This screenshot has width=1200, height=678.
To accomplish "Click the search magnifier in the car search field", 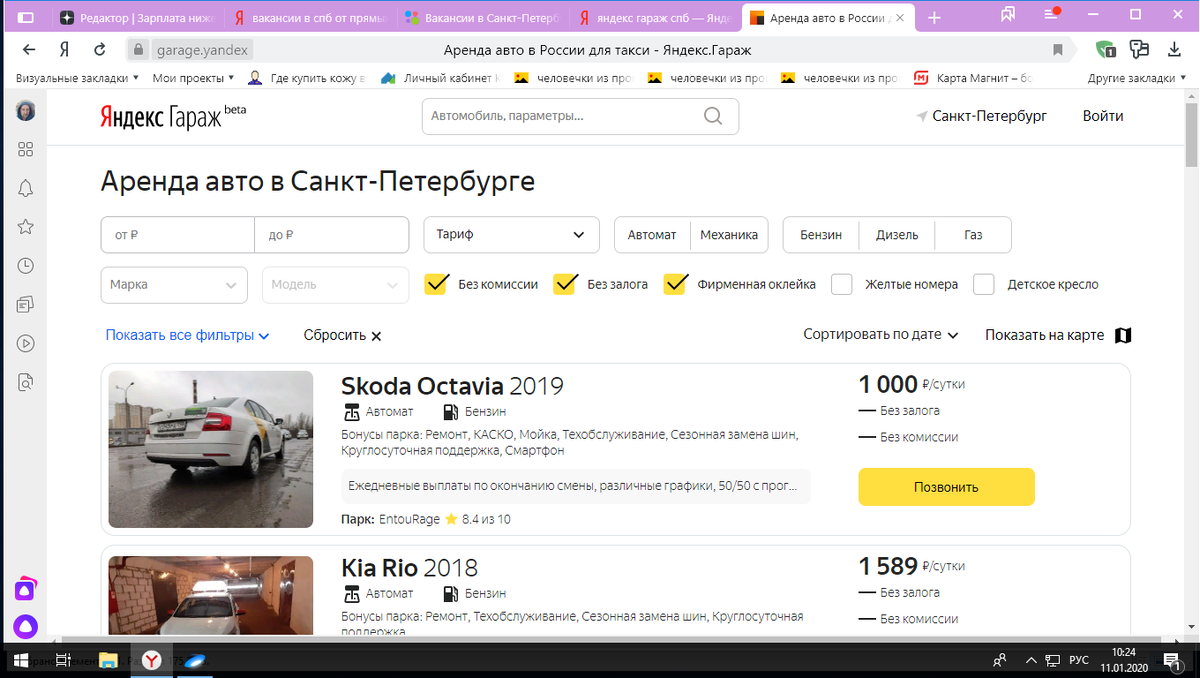I will coord(712,116).
